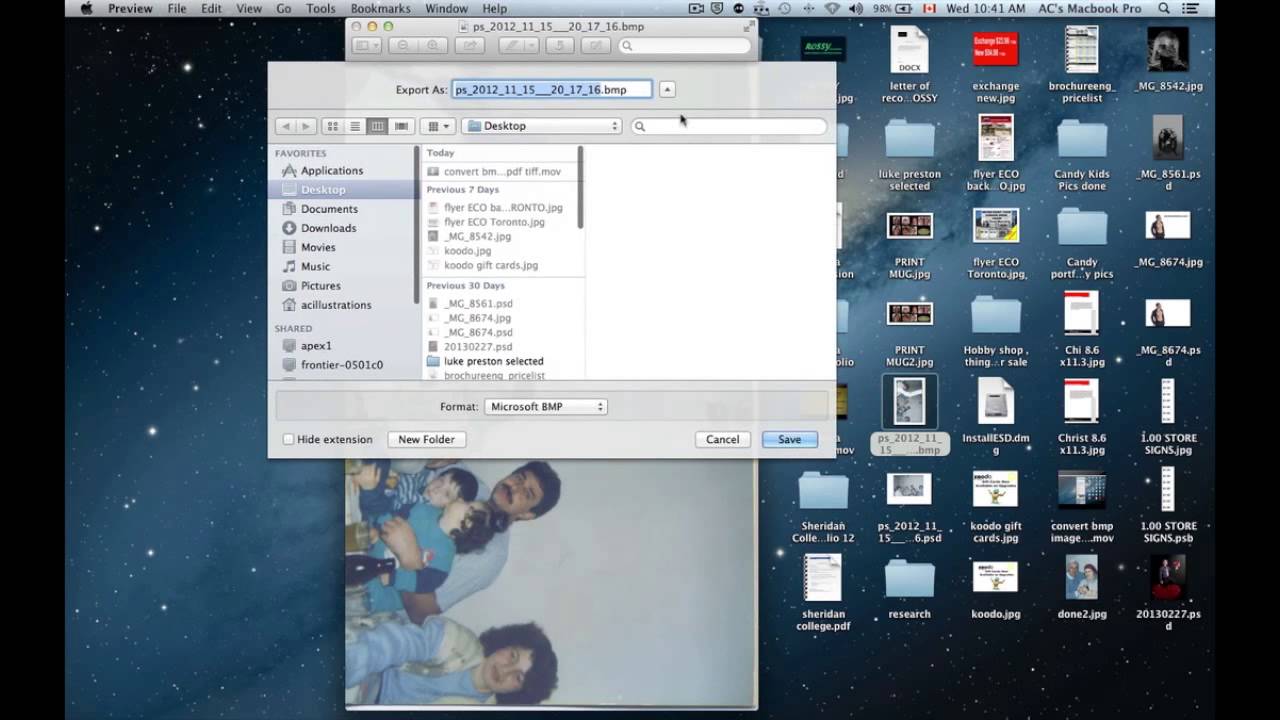
Task: Click the Time Machine menu bar icon
Action: point(784,9)
